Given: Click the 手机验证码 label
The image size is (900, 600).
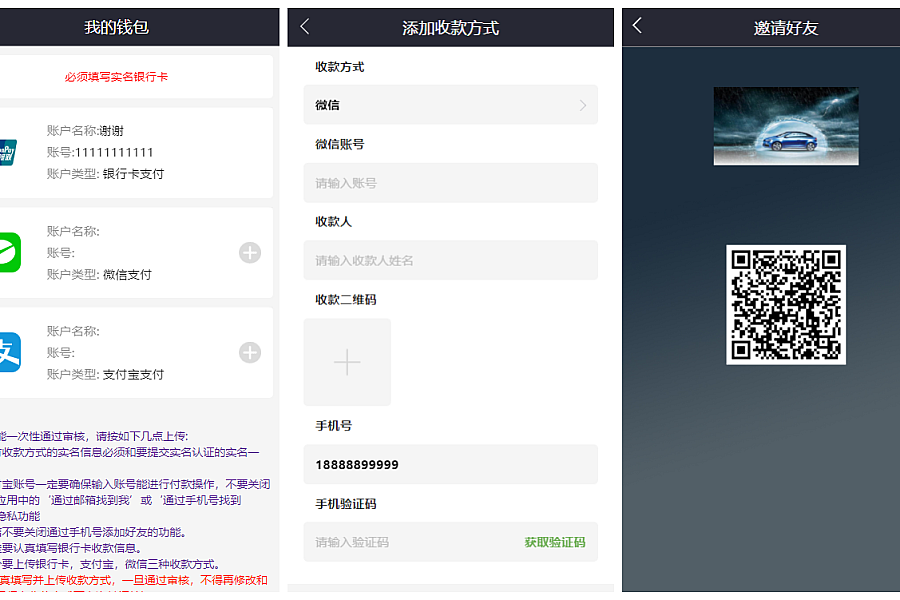Looking at the screenshot, I should tap(346, 504).
